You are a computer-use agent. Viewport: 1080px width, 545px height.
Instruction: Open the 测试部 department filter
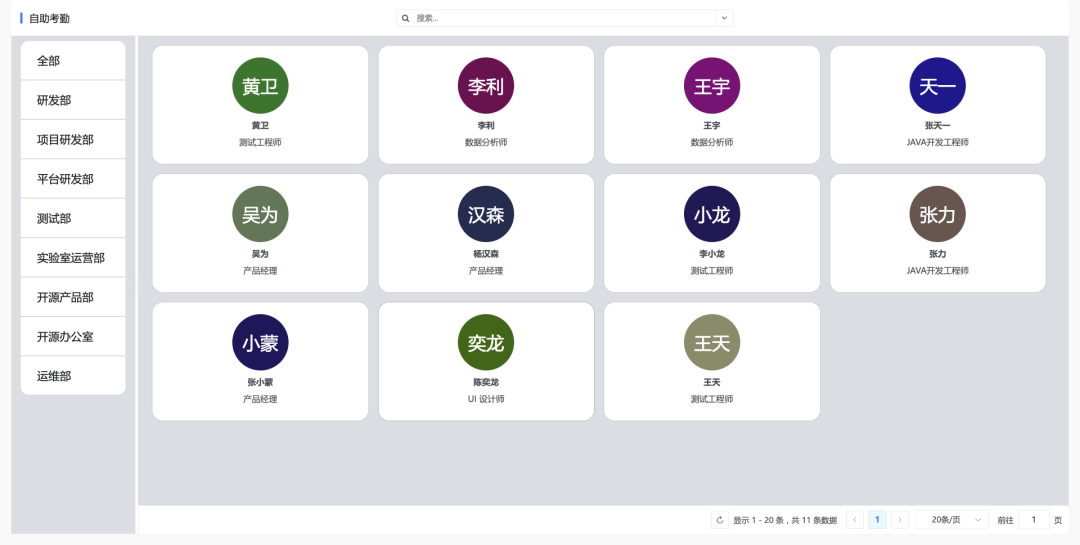tap(73, 218)
